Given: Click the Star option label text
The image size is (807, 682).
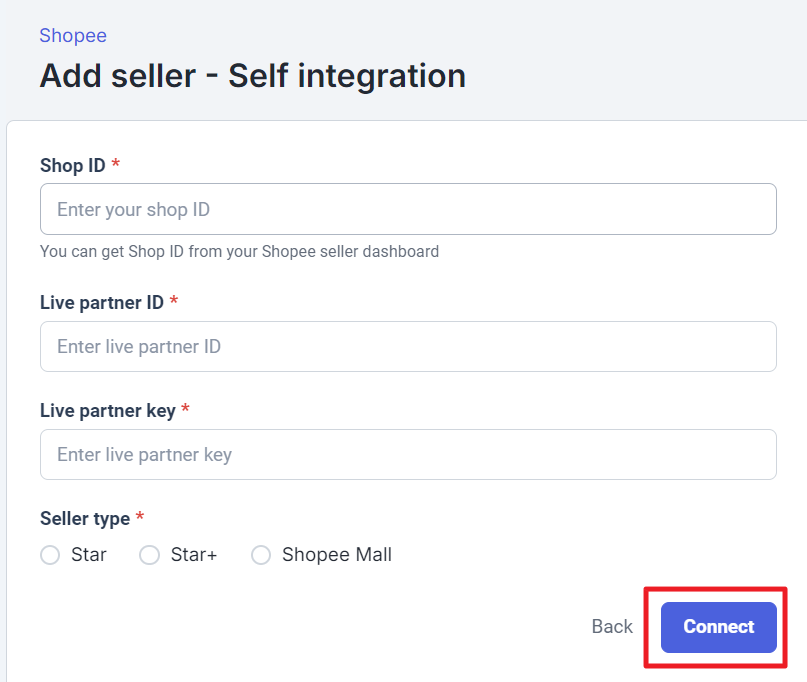Looking at the screenshot, I should [x=89, y=555].
